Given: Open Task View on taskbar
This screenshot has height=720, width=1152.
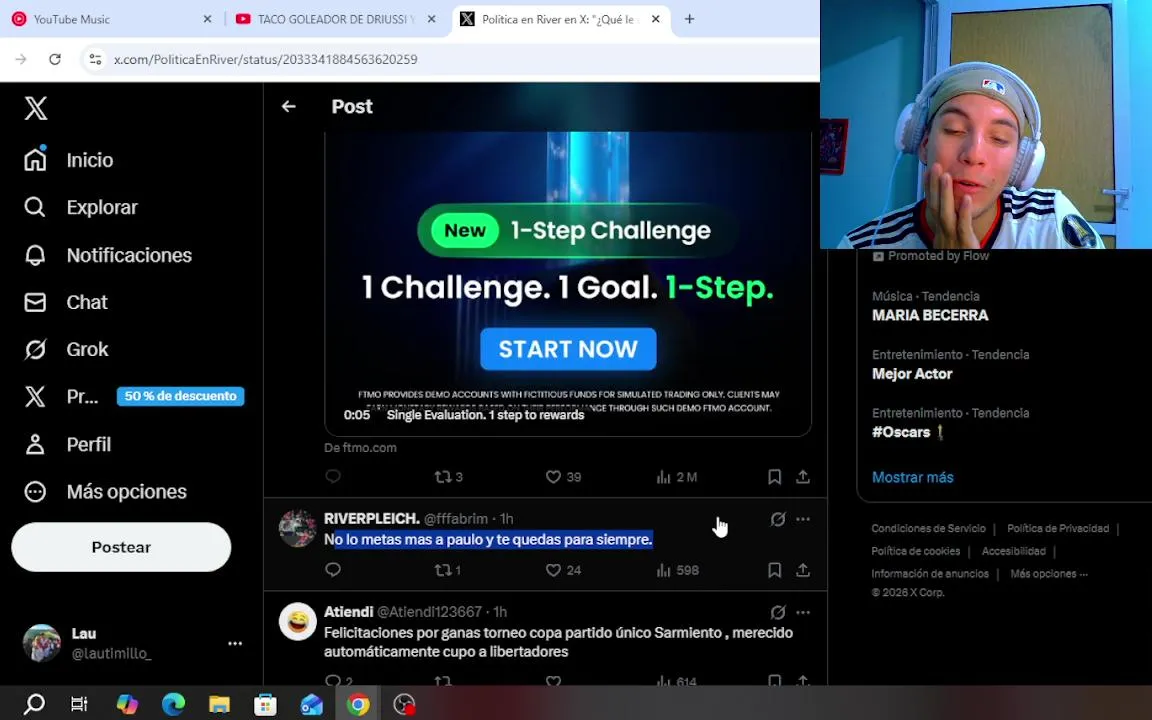Looking at the screenshot, I should pyautogui.click(x=79, y=705).
